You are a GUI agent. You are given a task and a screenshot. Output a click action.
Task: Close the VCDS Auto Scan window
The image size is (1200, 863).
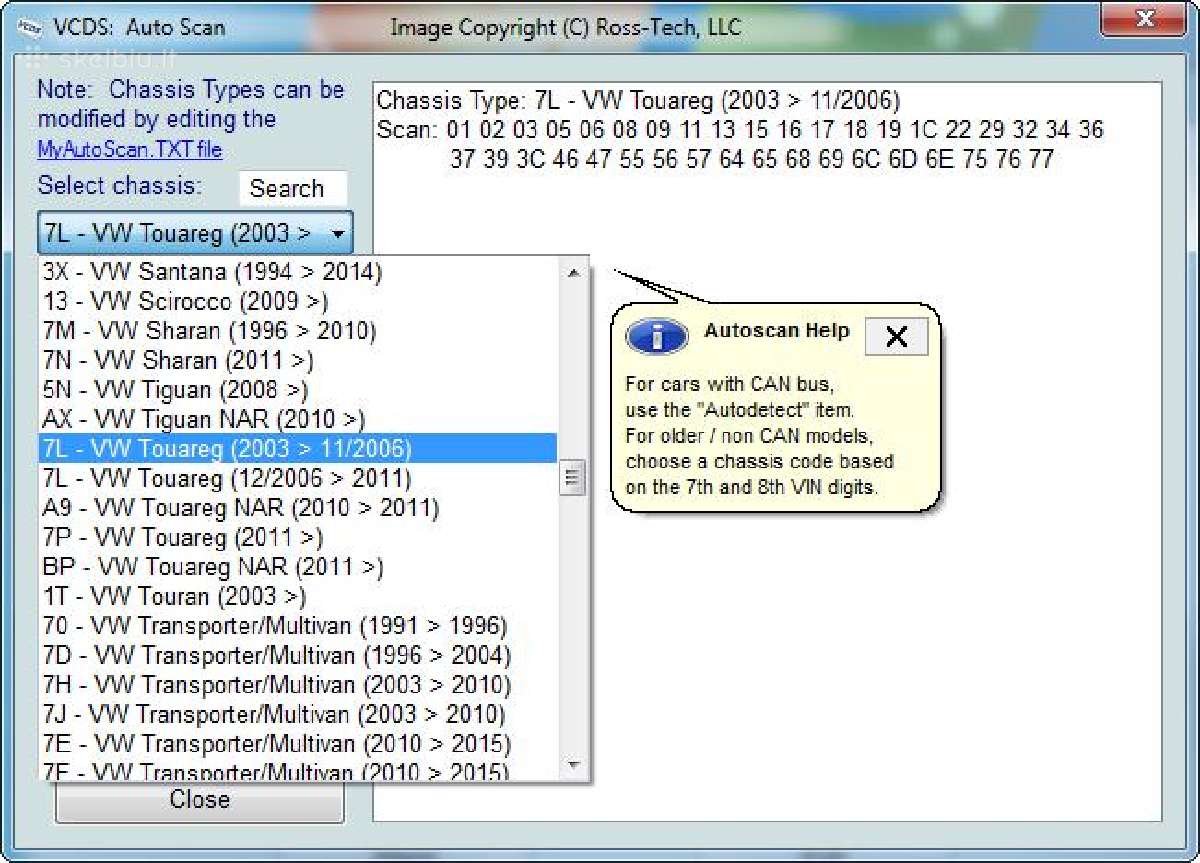(1145, 19)
